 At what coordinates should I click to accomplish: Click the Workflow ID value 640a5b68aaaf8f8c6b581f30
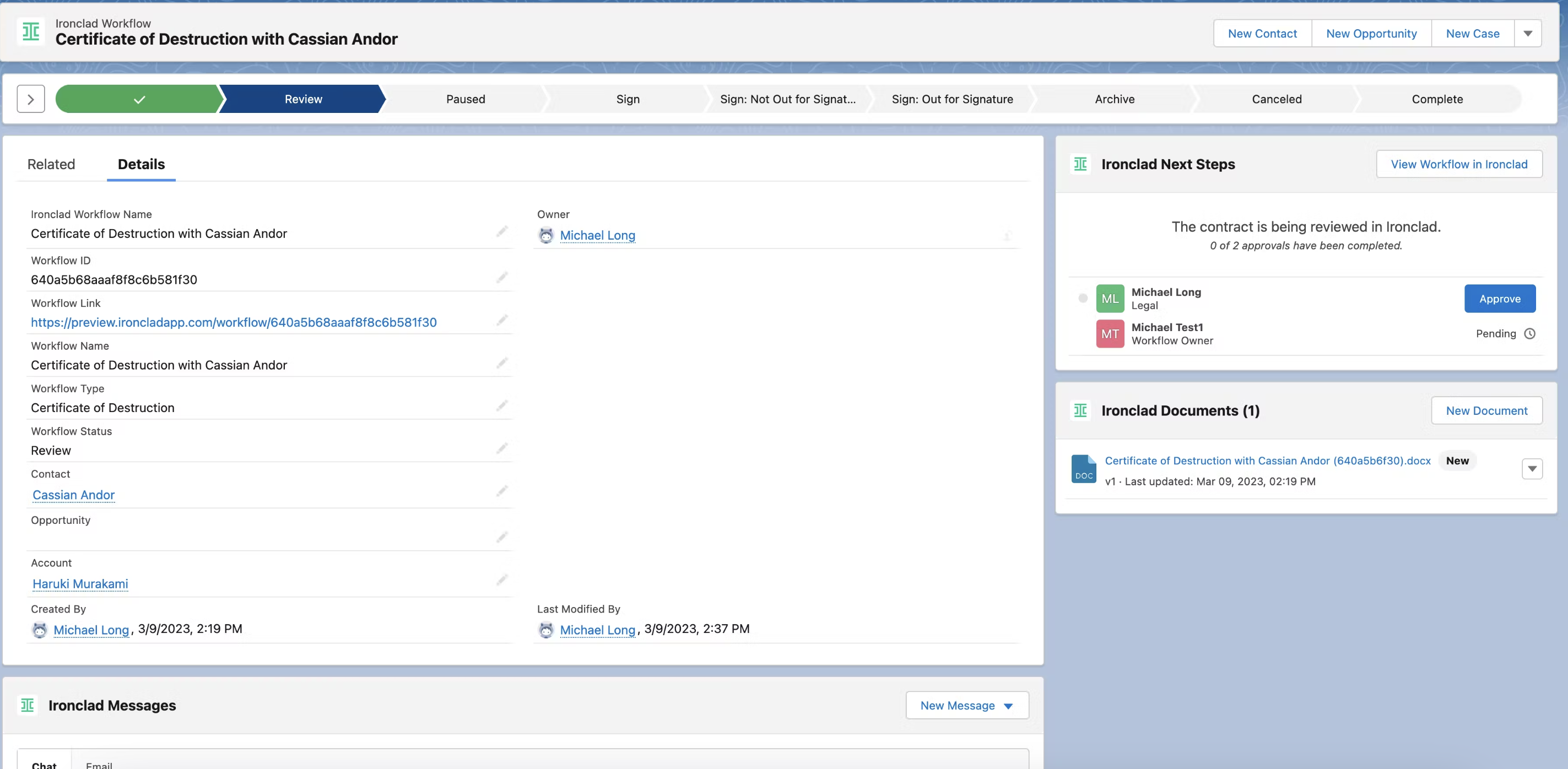pyautogui.click(x=114, y=280)
